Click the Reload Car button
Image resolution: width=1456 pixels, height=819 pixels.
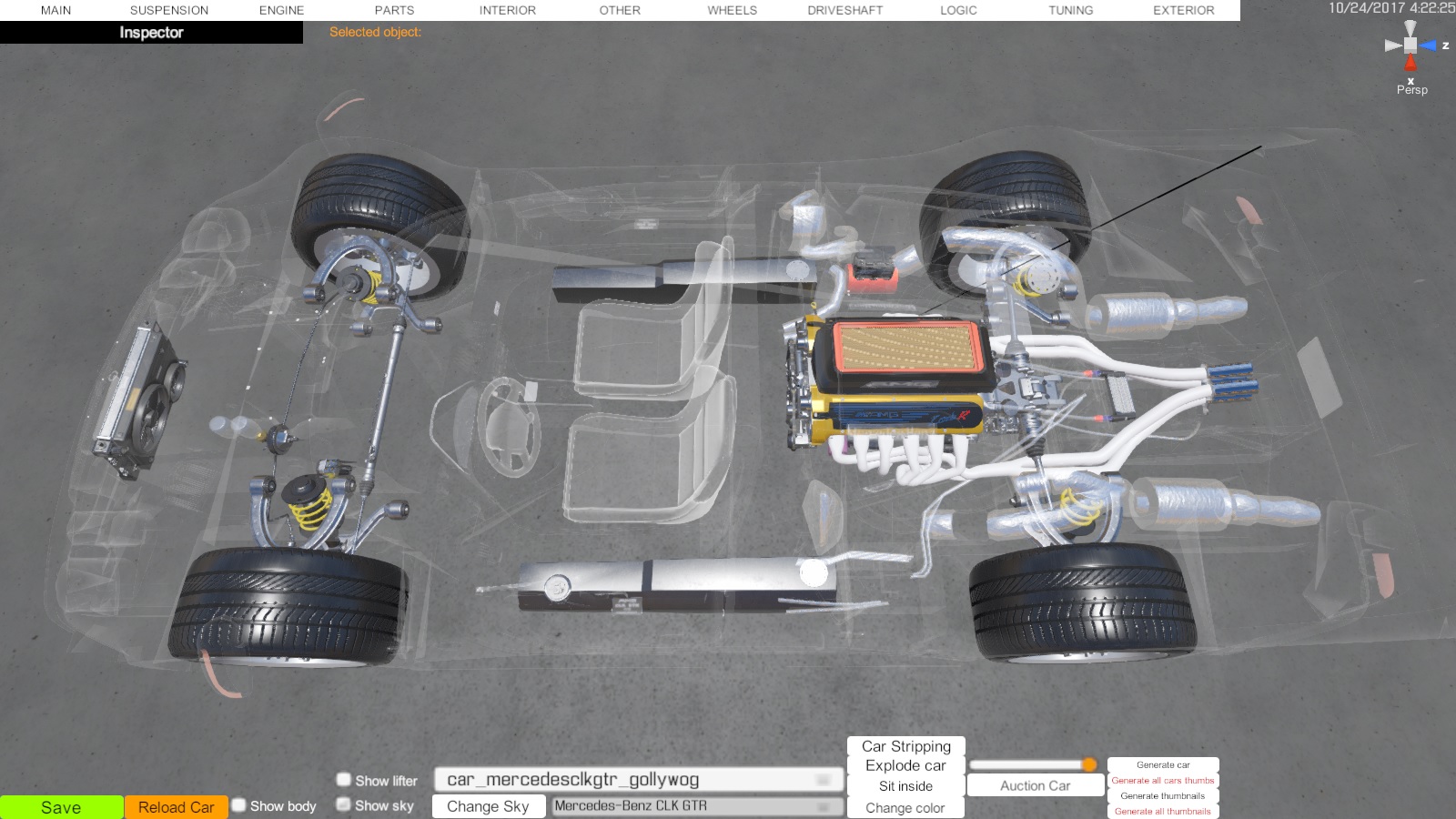[177, 807]
